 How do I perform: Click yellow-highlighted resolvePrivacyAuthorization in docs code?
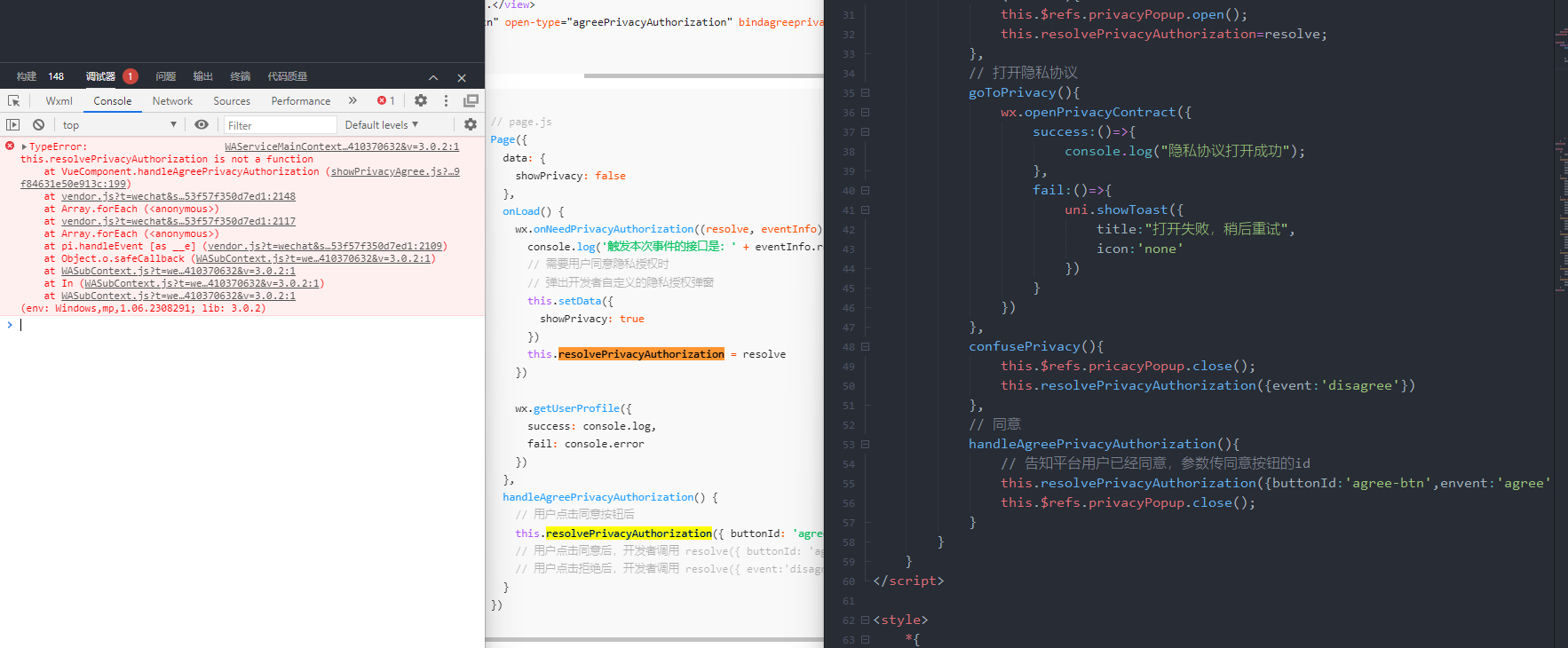[x=629, y=533]
